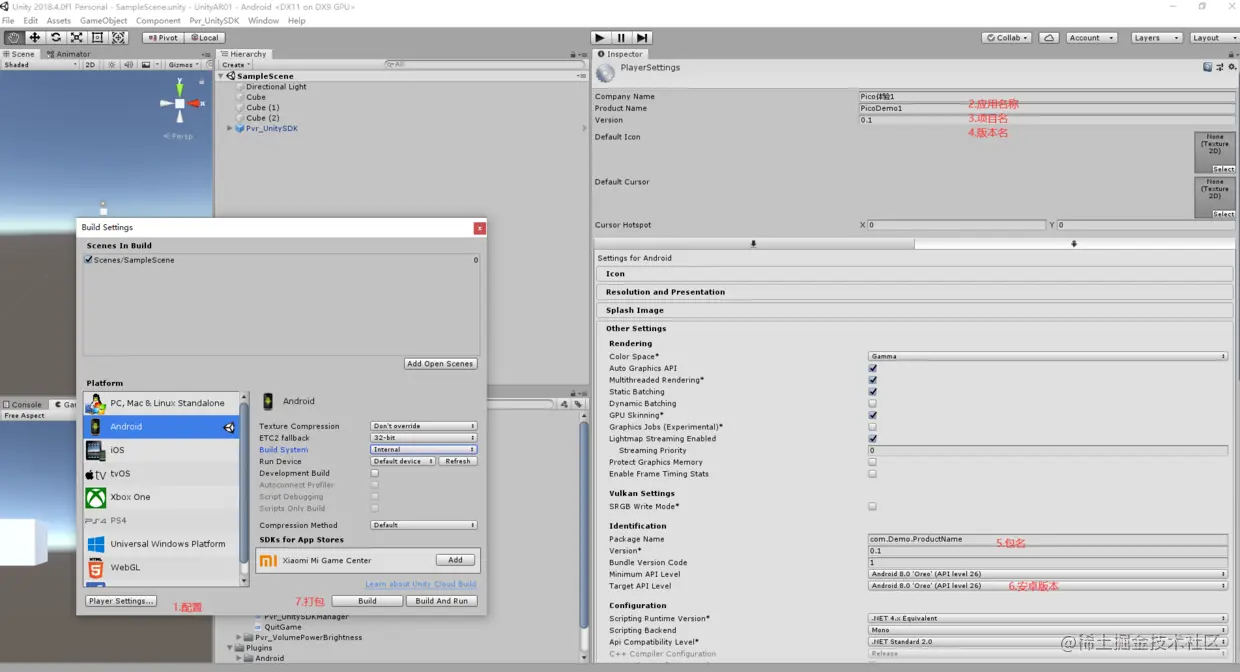Open the Window menu
This screenshot has height=672, width=1240.
[x=263, y=21]
